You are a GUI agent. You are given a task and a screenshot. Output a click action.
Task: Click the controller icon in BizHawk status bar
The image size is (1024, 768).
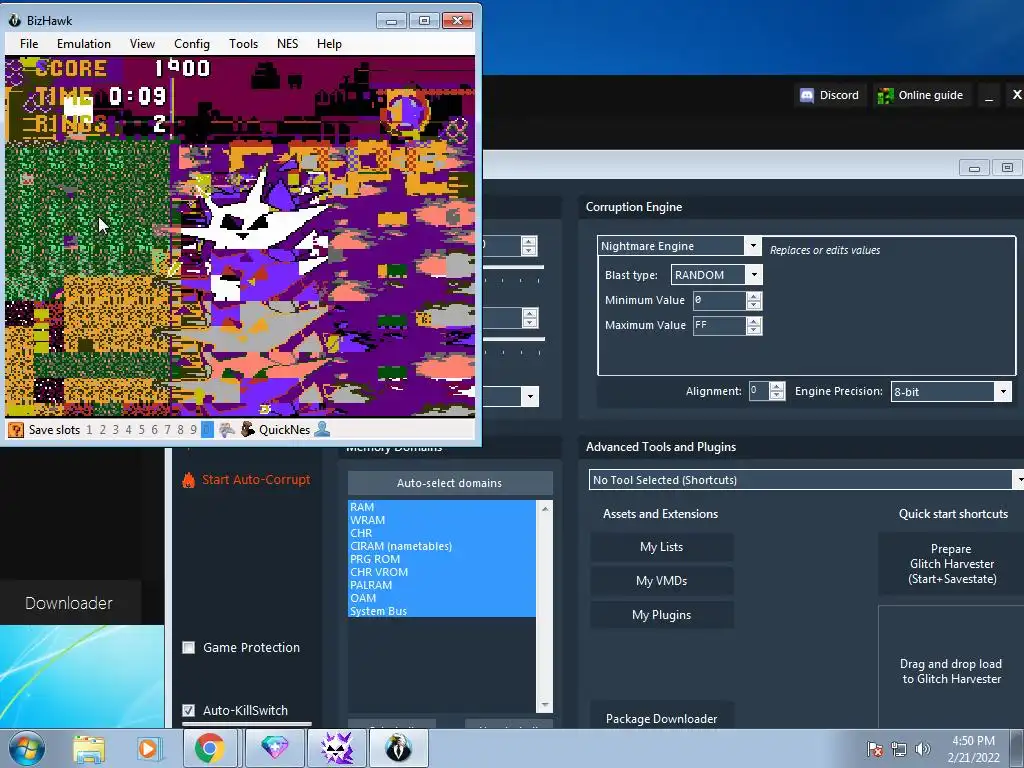click(226, 430)
